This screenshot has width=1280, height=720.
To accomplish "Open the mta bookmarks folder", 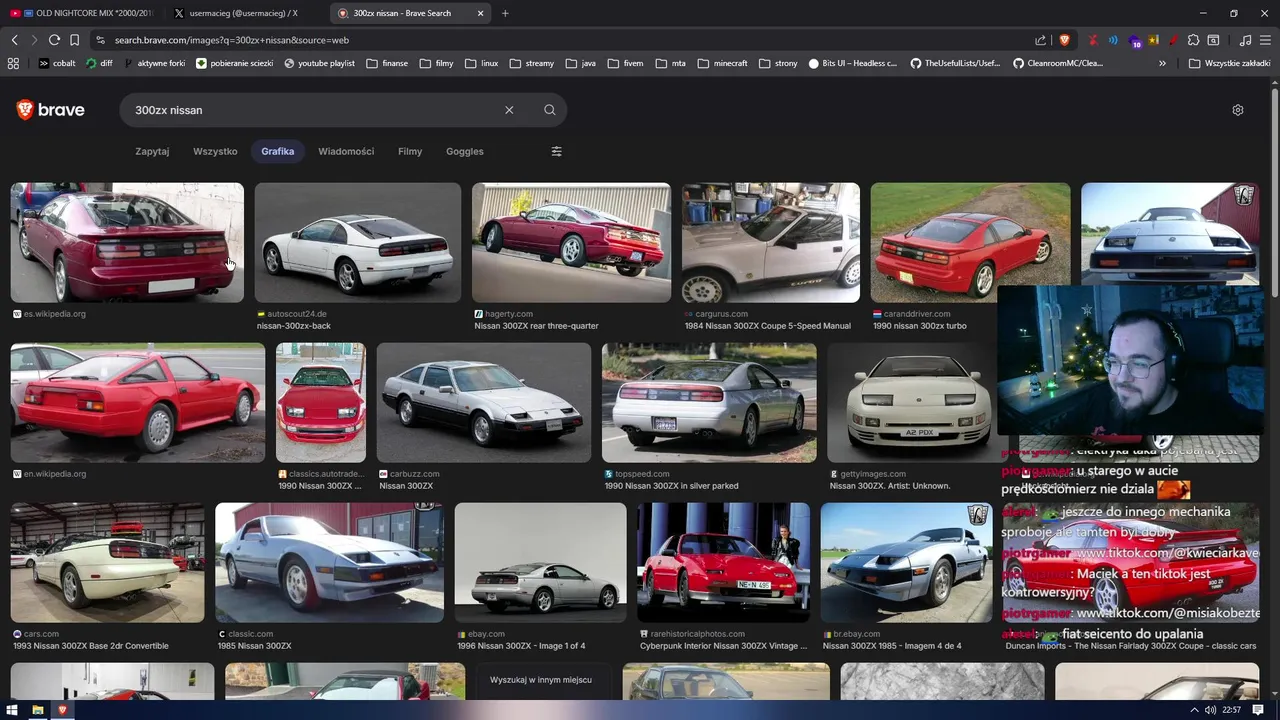I will click(x=670, y=63).
